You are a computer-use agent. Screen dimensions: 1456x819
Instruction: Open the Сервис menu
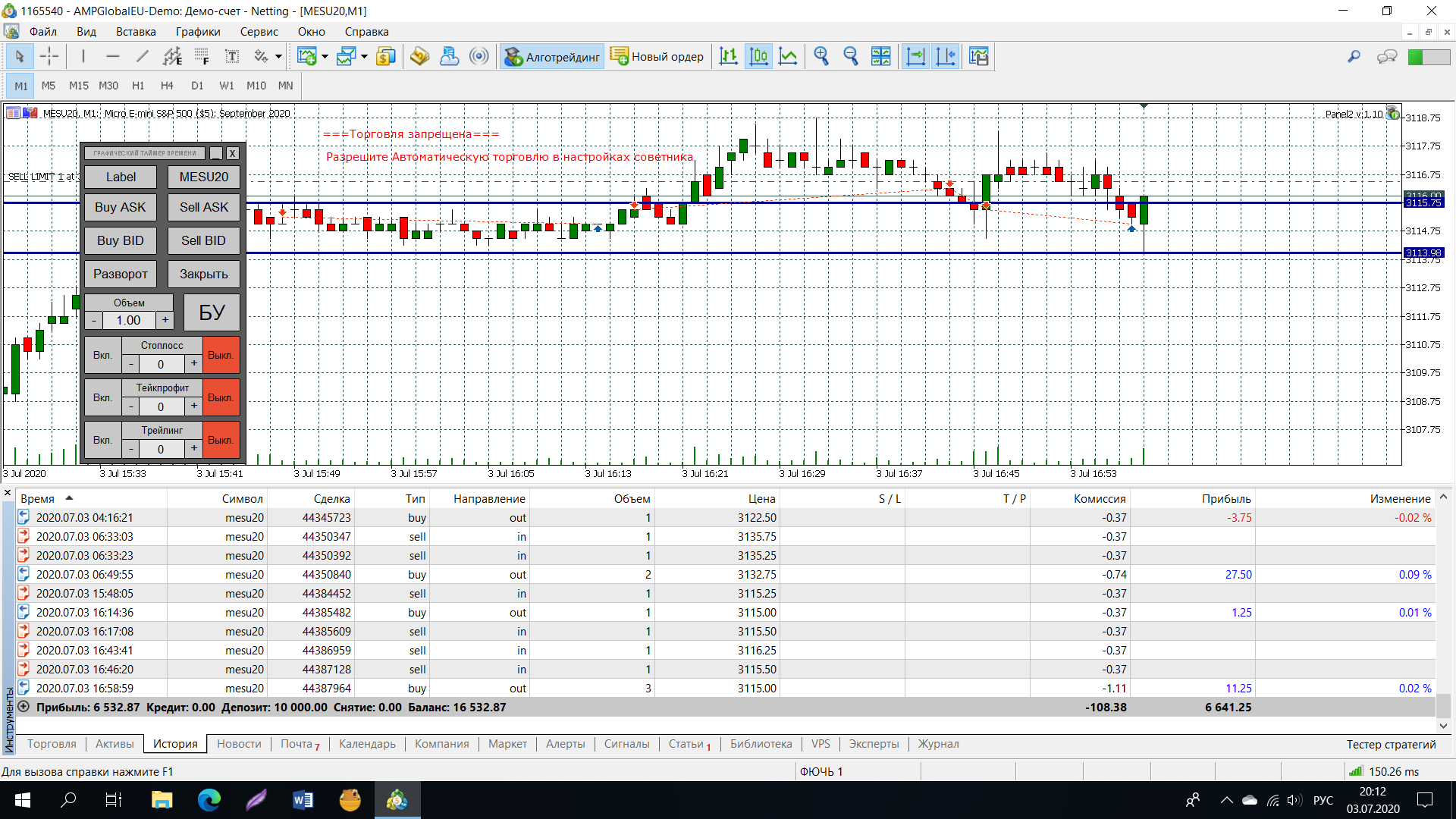[259, 32]
